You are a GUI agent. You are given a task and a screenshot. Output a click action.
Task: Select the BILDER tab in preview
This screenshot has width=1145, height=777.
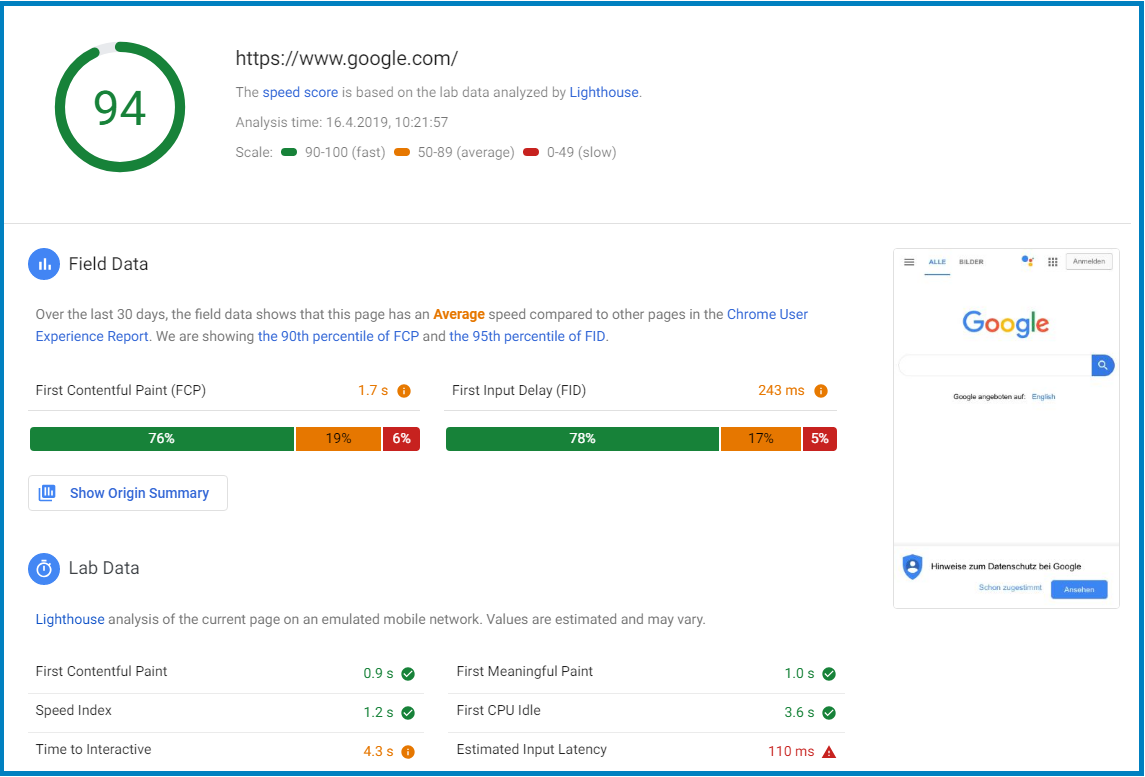pyautogui.click(x=971, y=262)
